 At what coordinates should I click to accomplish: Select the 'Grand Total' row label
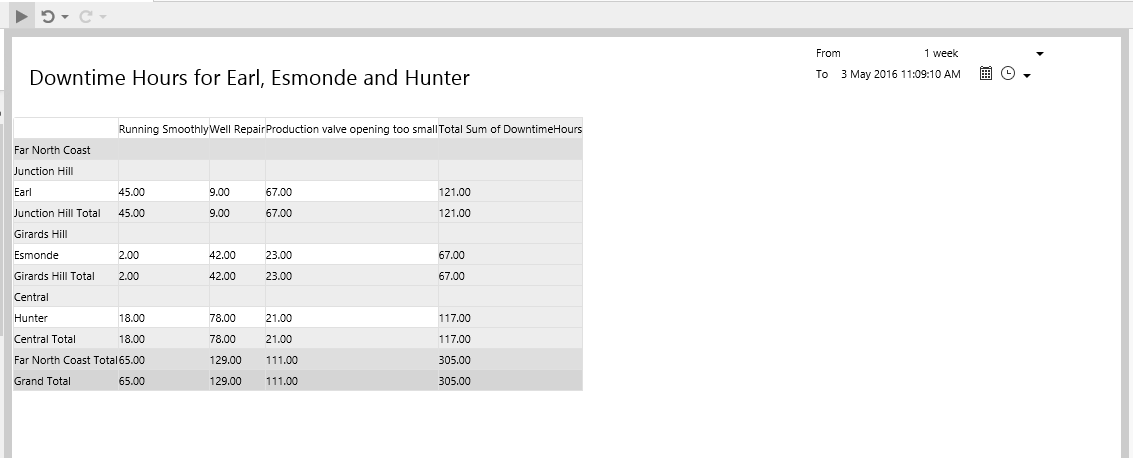(x=43, y=381)
